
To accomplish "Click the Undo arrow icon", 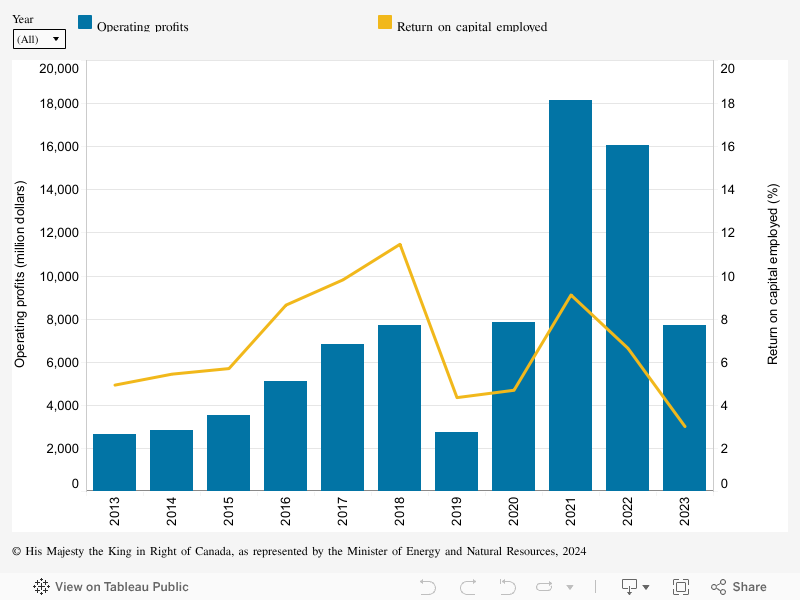I will tap(428, 587).
